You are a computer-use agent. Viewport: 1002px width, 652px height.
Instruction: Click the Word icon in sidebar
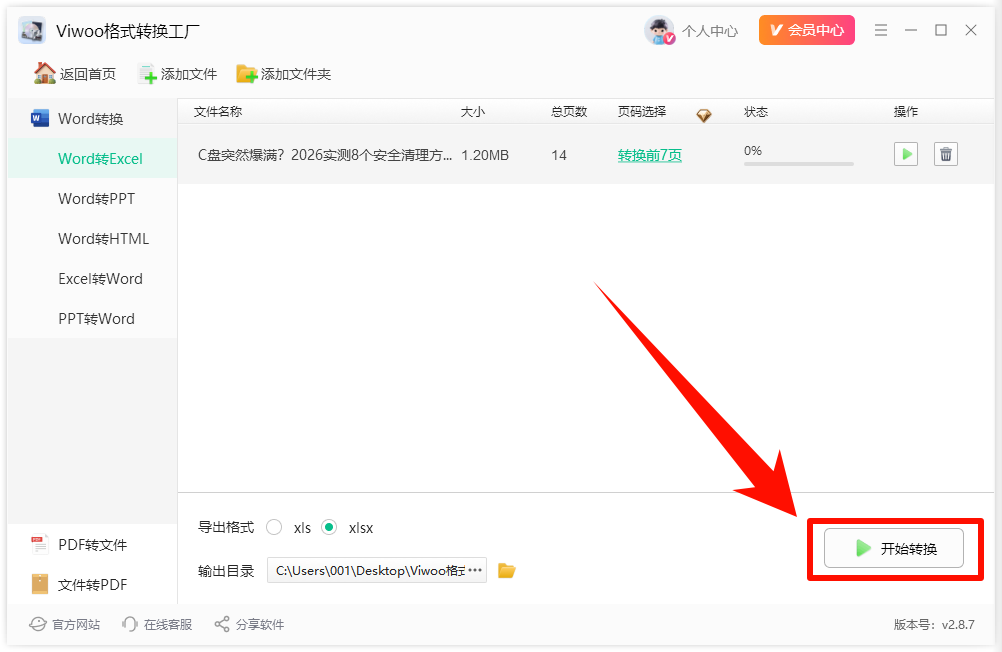40,118
